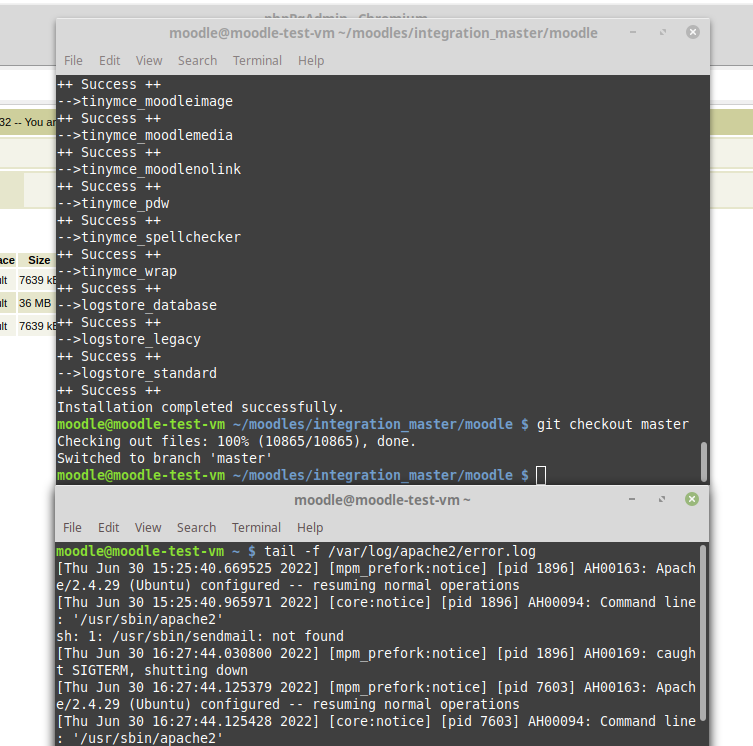Click 'Size' column header in phpPgAdmin
The image size is (753, 746).
(39, 260)
